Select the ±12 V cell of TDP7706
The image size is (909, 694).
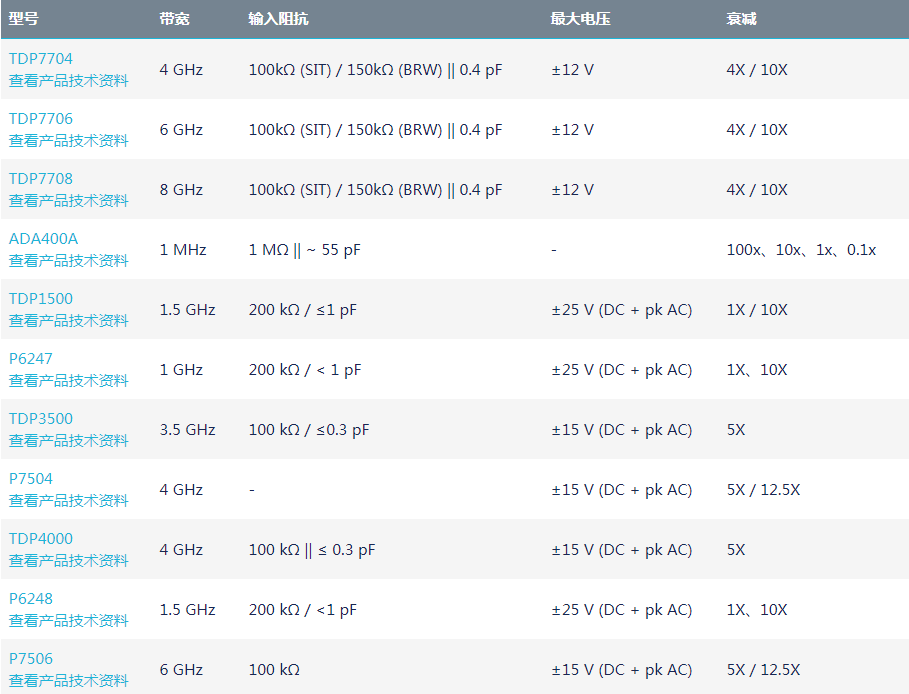coord(573,130)
